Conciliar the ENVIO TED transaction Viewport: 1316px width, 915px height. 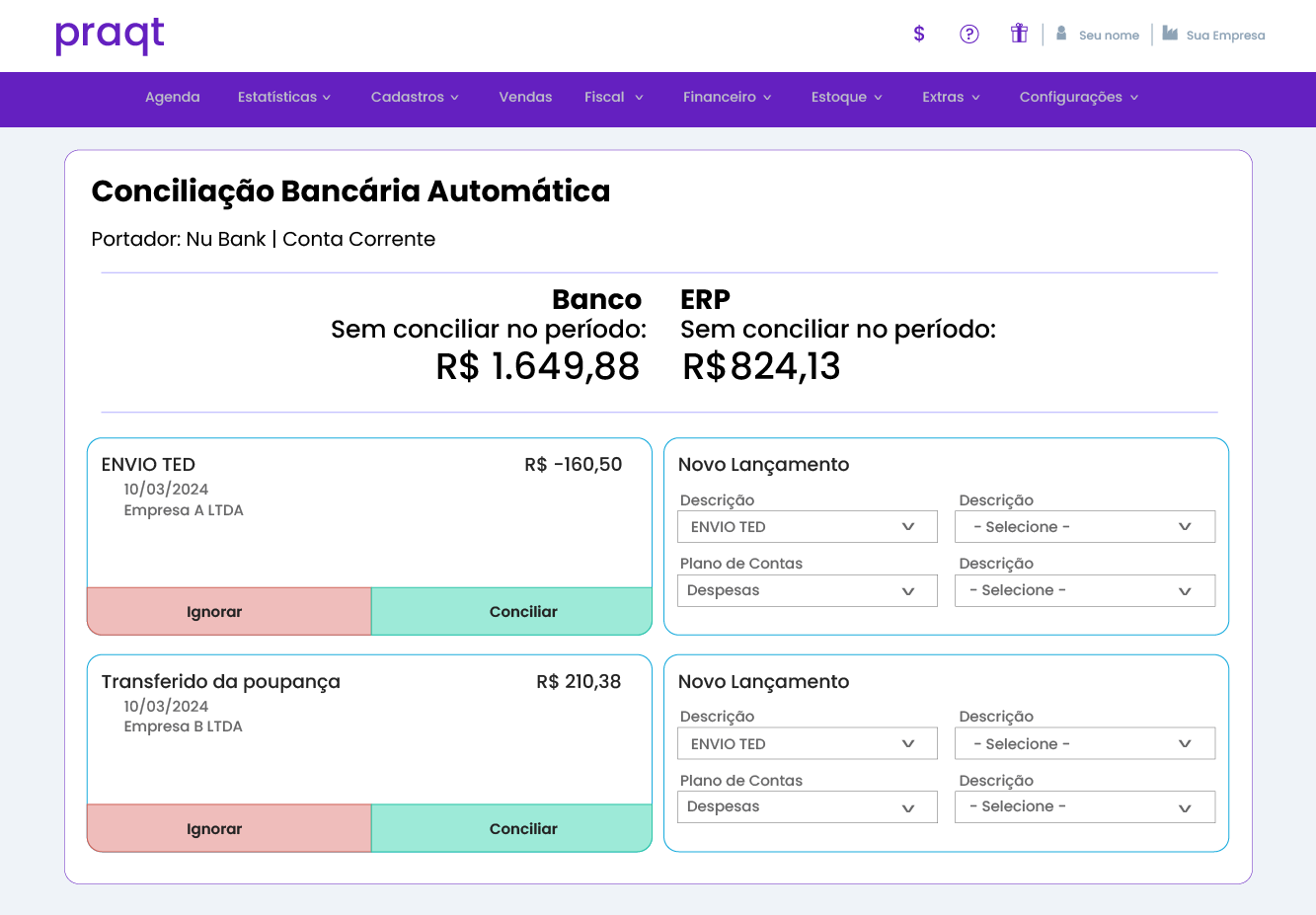[x=511, y=612]
